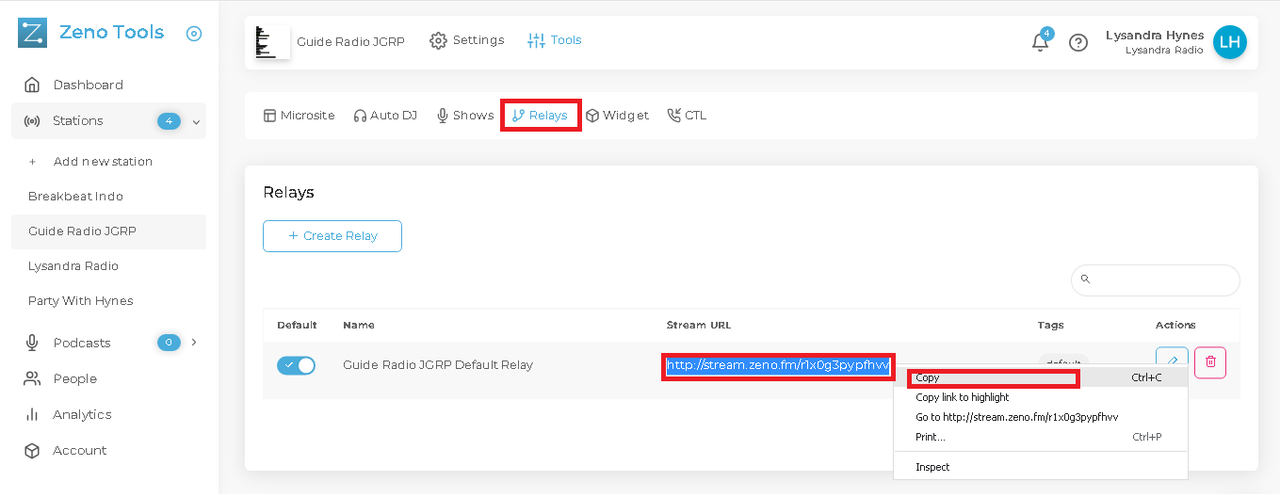Switch to the Auto DJ tab
This screenshot has height=494, width=1280.
coord(385,115)
